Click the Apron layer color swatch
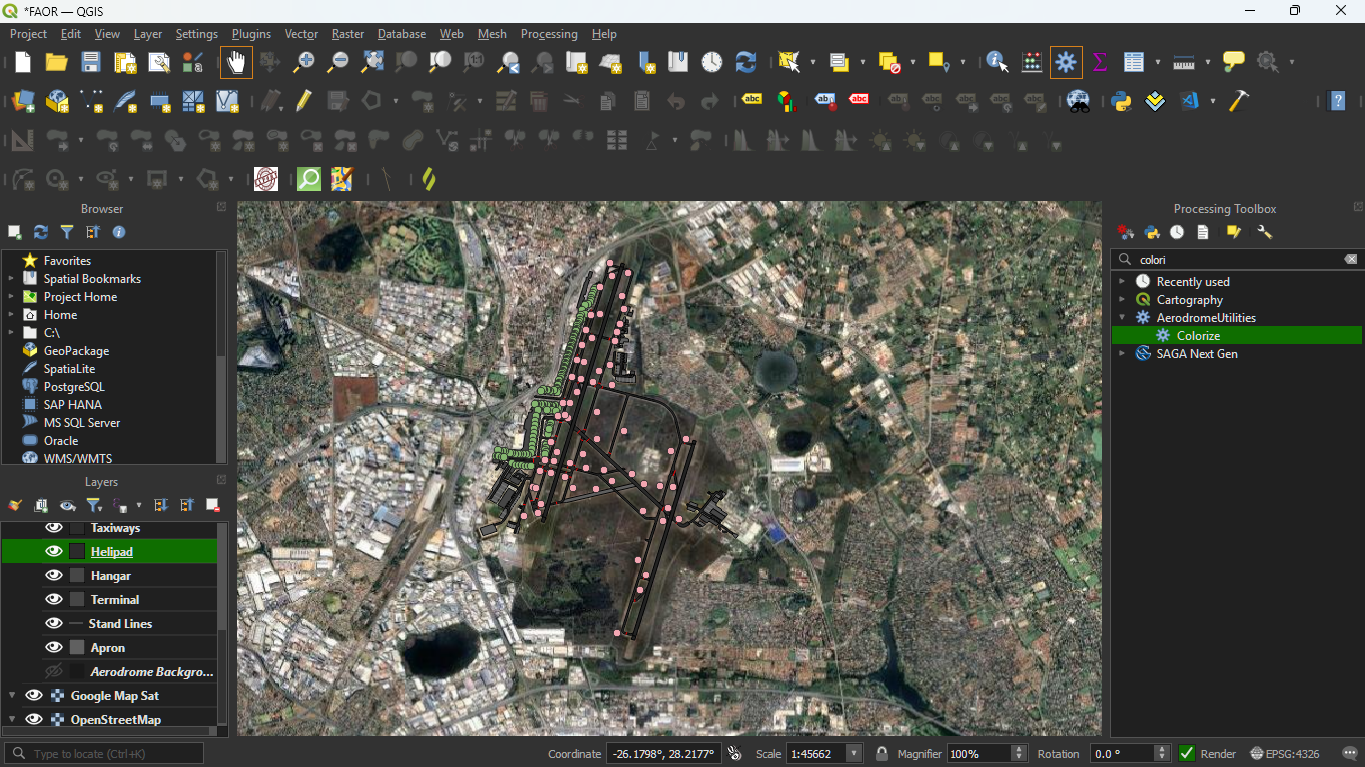This screenshot has height=767, width=1365. [x=77, y=648]
